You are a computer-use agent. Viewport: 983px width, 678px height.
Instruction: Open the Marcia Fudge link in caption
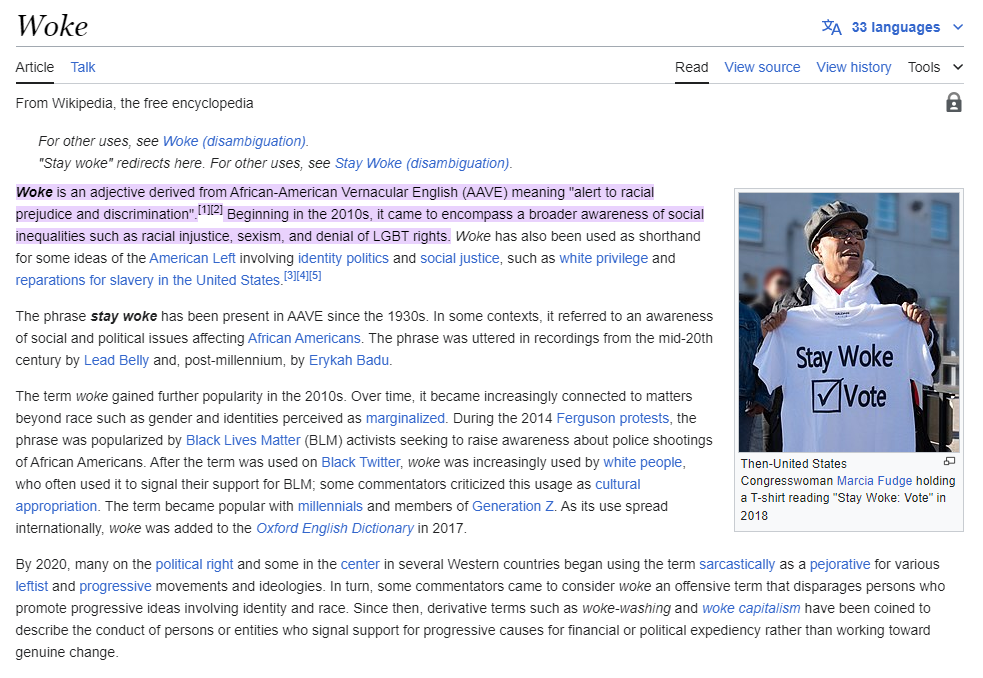pos(875,480)
